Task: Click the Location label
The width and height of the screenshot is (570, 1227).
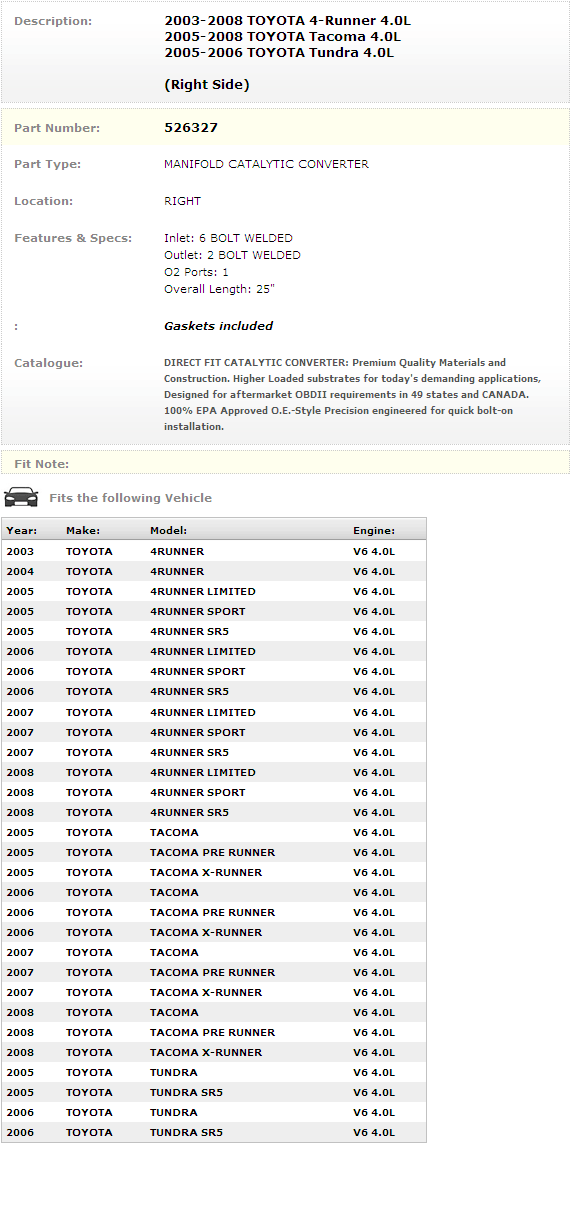Action: coord(43,201)
